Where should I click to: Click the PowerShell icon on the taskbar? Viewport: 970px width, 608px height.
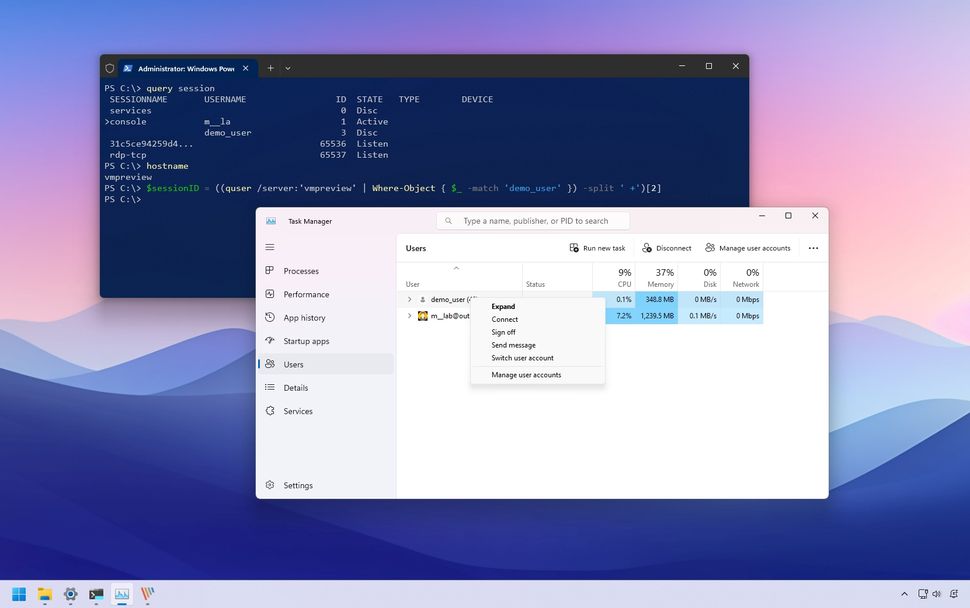tap(96, 593)
